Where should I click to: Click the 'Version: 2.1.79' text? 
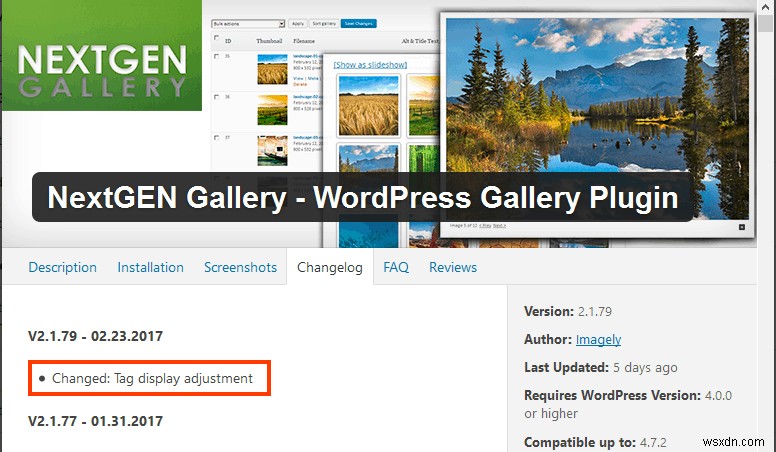(568, 311)
